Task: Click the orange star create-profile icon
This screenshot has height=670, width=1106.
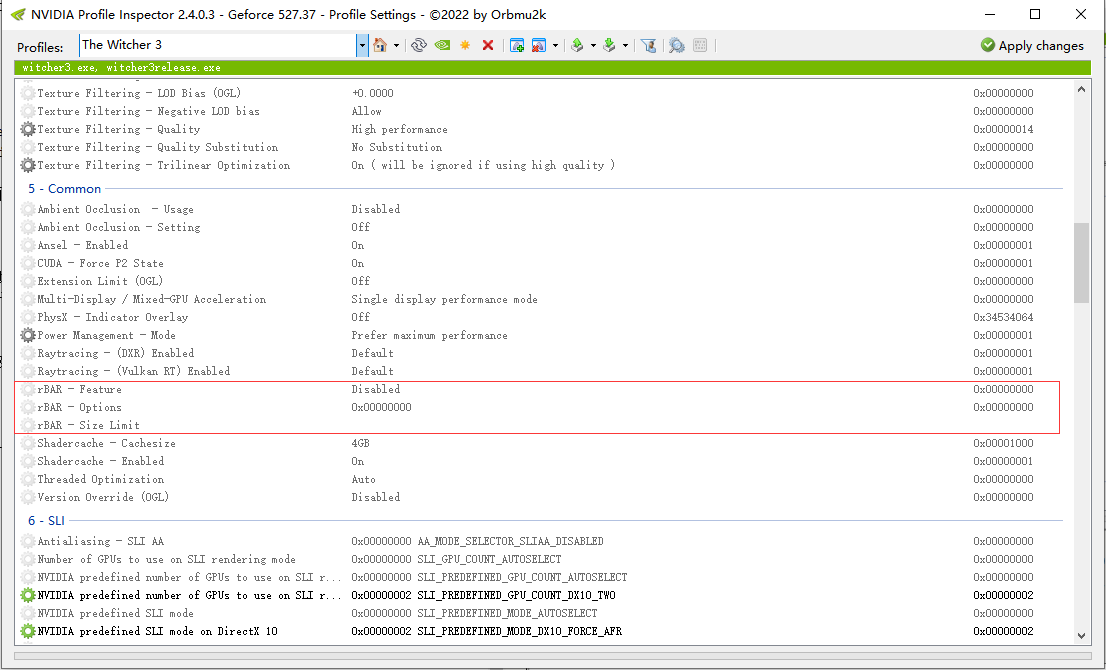Action: click(x=465, y=45)
